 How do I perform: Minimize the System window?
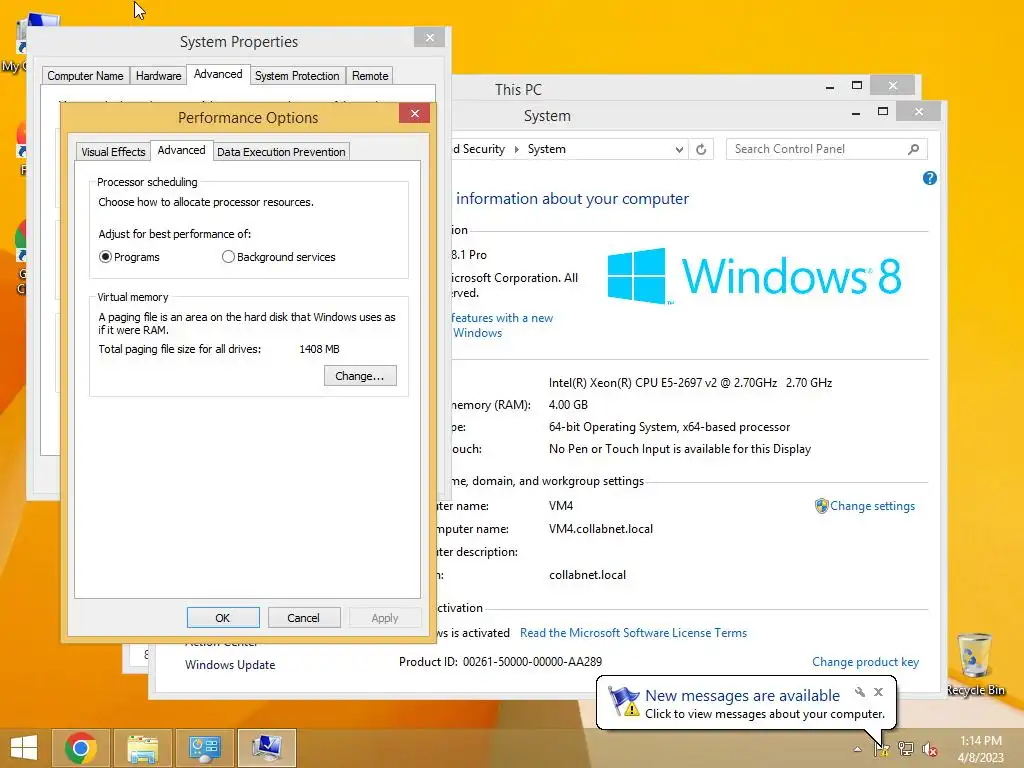click(x=856, y=113)
